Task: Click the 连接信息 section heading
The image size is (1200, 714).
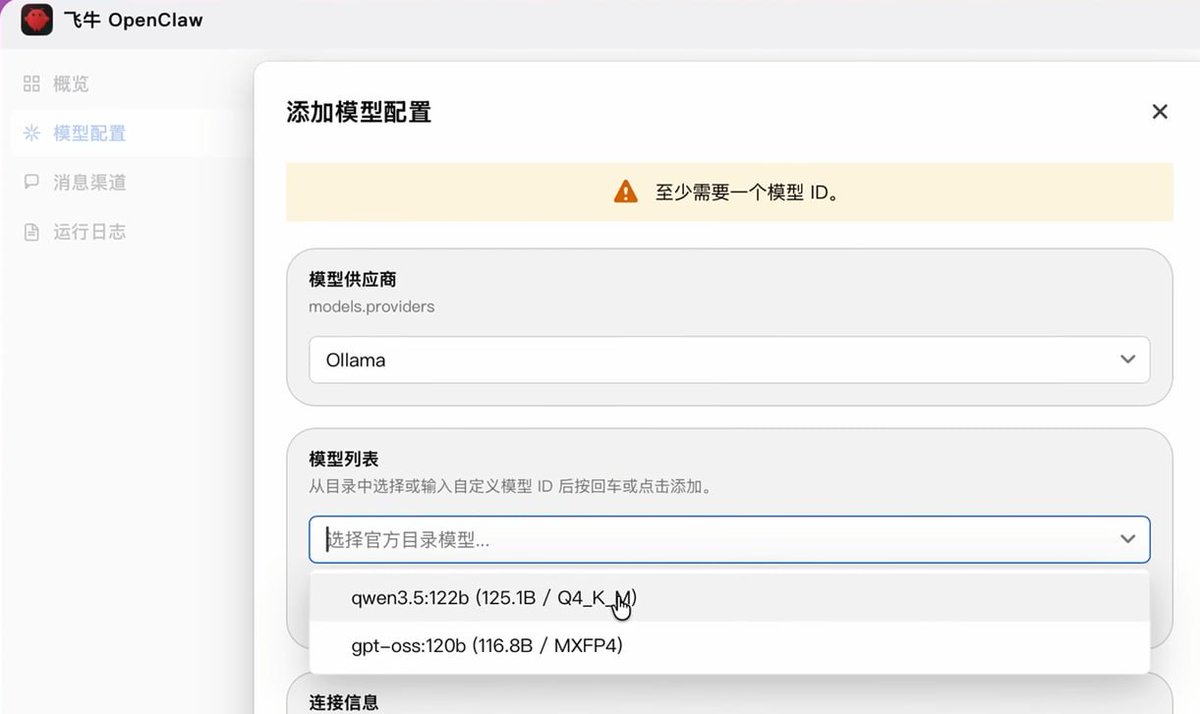Action: pyautogui.click(x=344, y=703)
